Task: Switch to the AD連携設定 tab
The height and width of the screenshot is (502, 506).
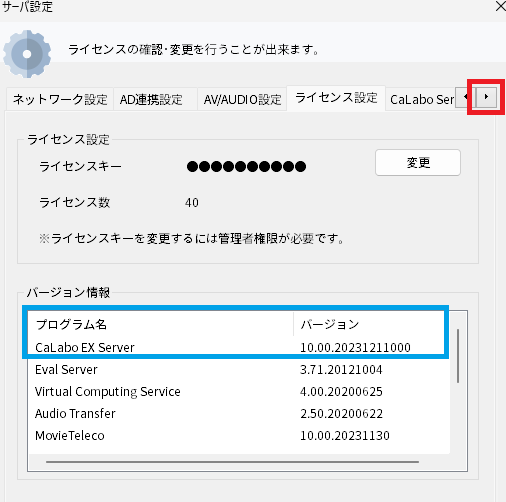Action: coord(155,99)
